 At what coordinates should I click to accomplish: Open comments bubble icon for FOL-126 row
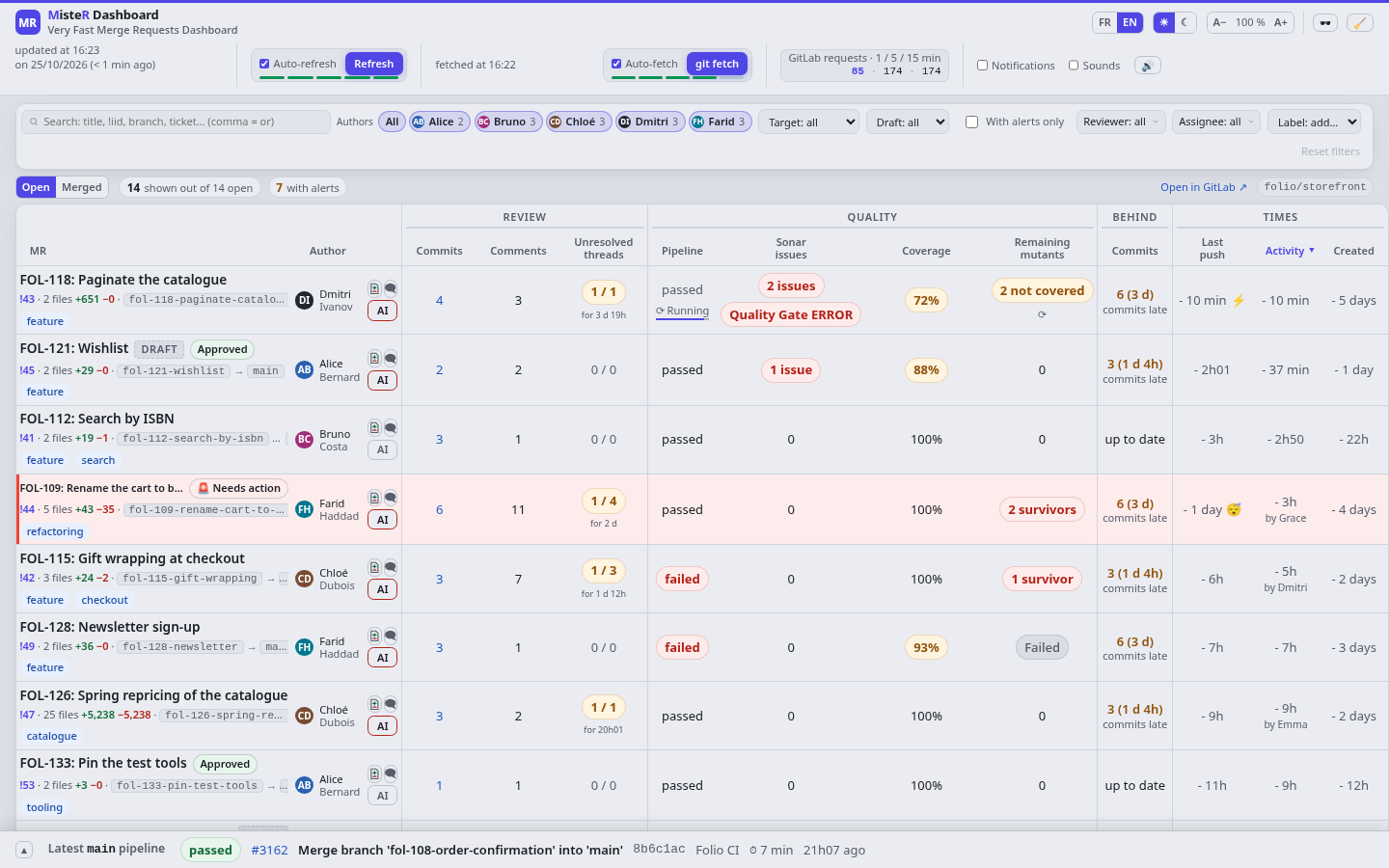point(391,704)
